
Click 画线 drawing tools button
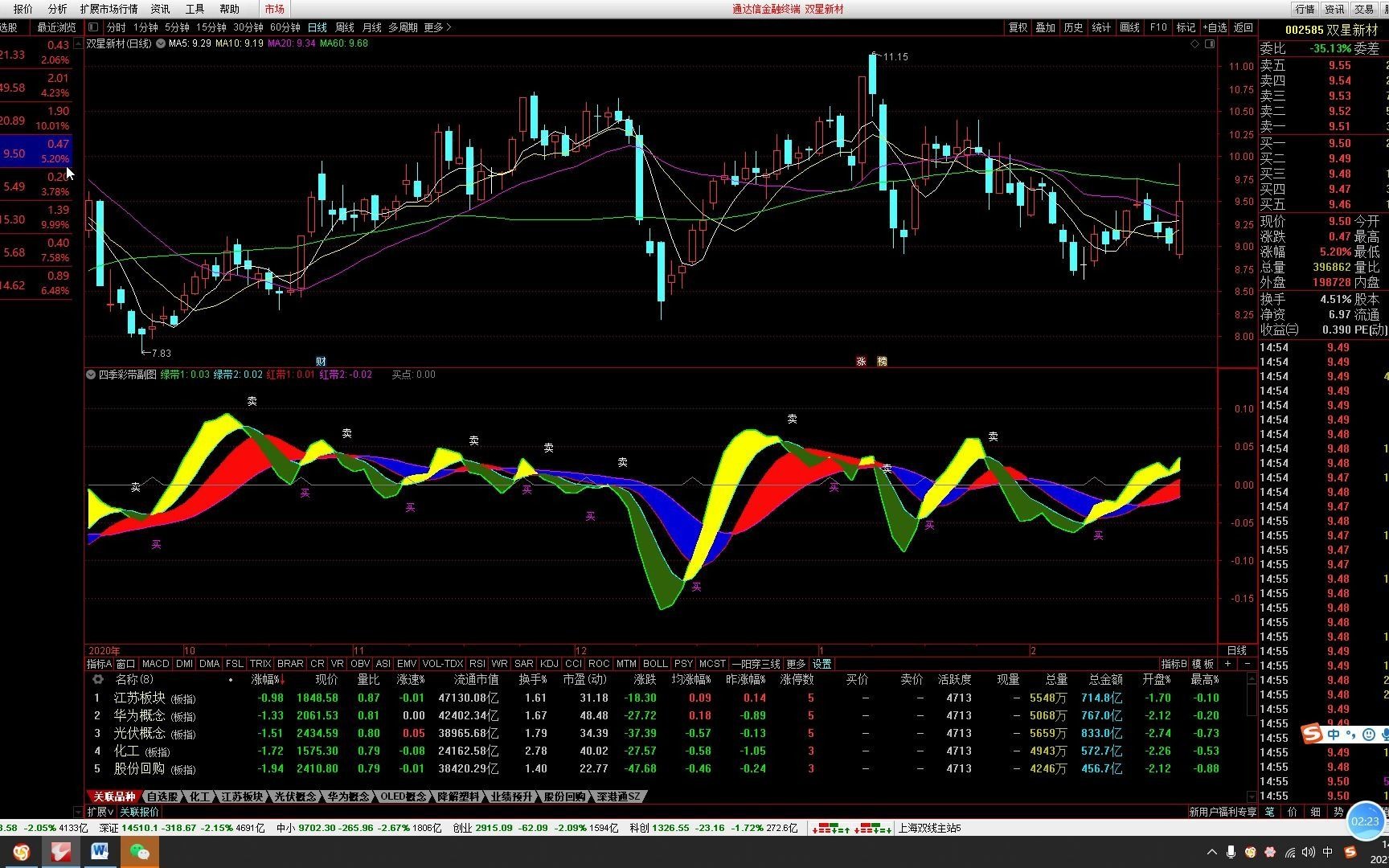click(x=1130, y=27)
